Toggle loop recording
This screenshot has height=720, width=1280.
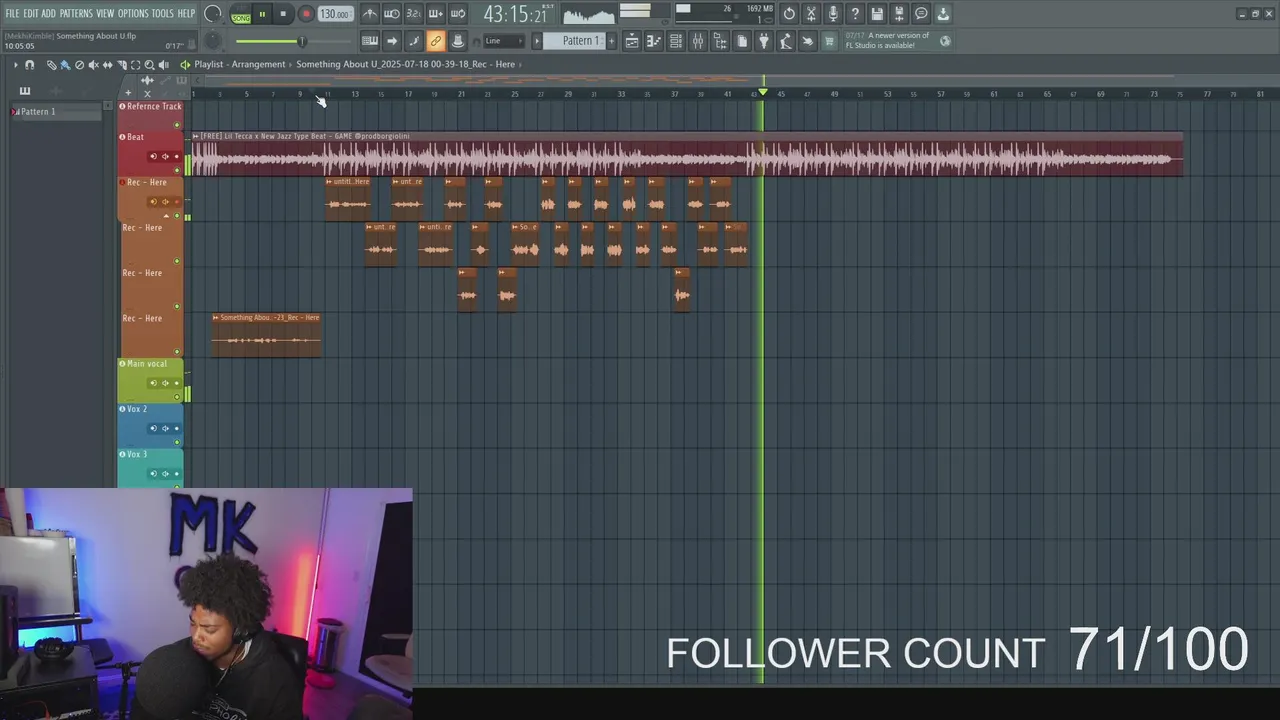pyautogui.click(x=458, y=14)
